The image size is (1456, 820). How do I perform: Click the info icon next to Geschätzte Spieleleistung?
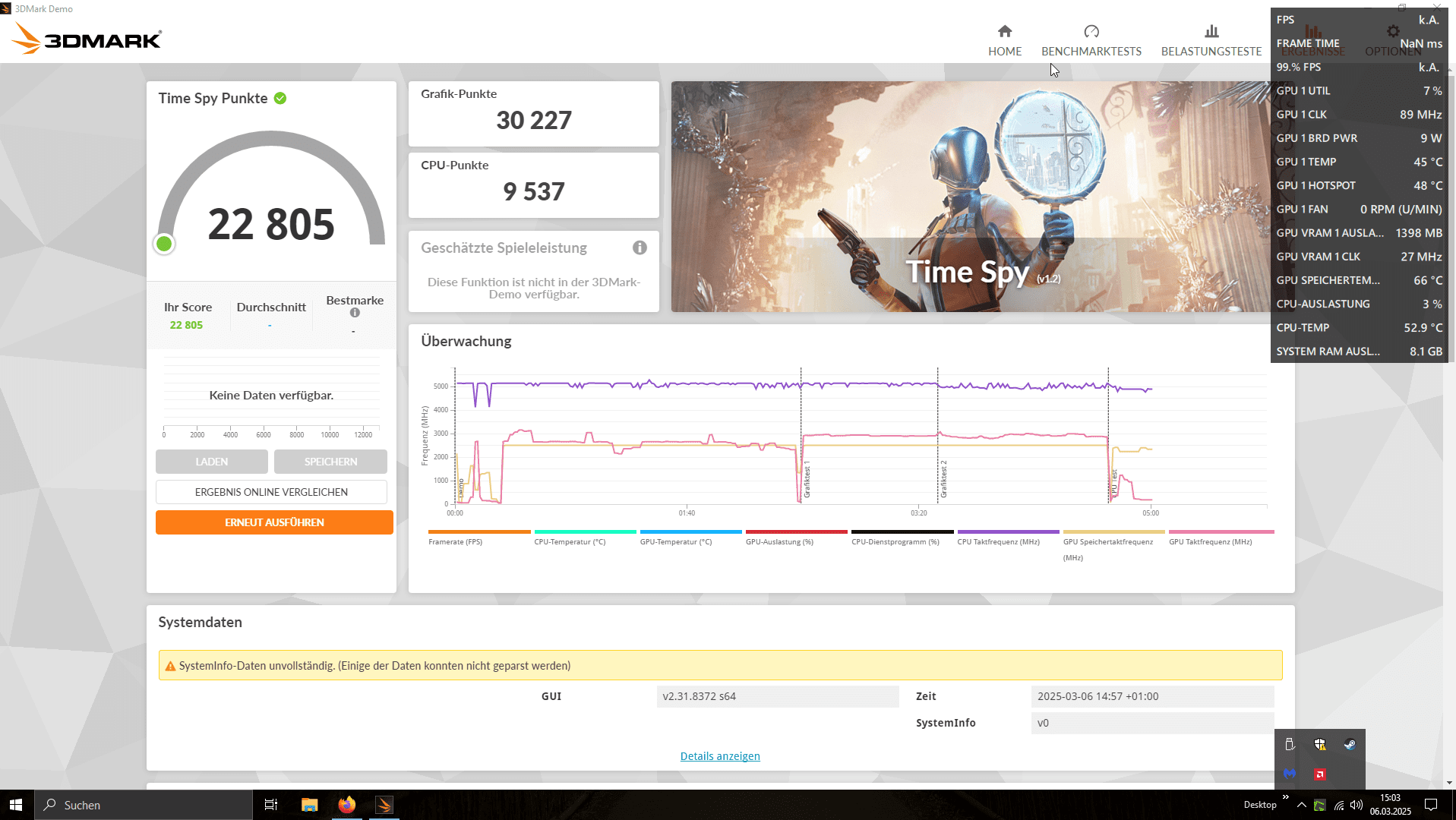pyautogui.click(x=640, y=248)
